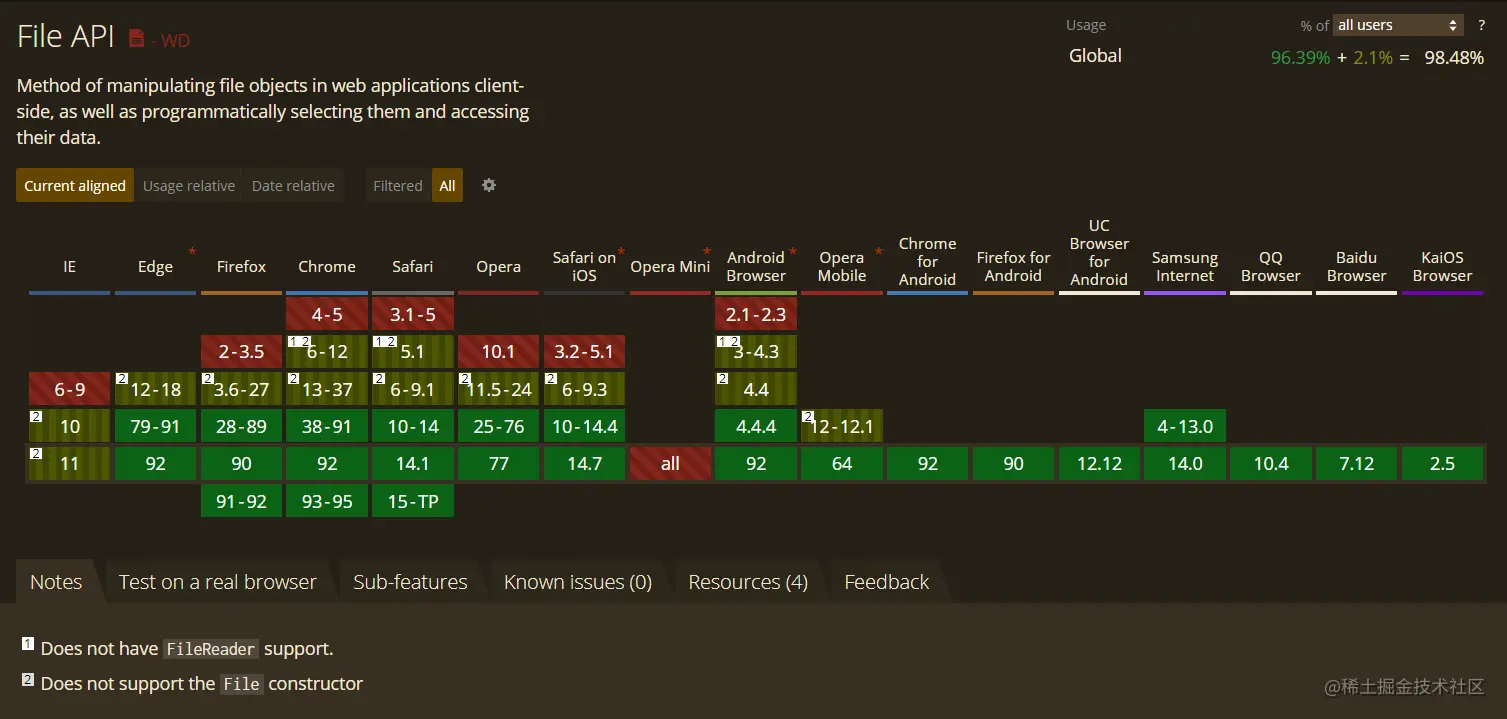Click the Chrome column header
The height and width of the screenshot is (719, 1507).
pyautogui.click(x=327, y=267)
